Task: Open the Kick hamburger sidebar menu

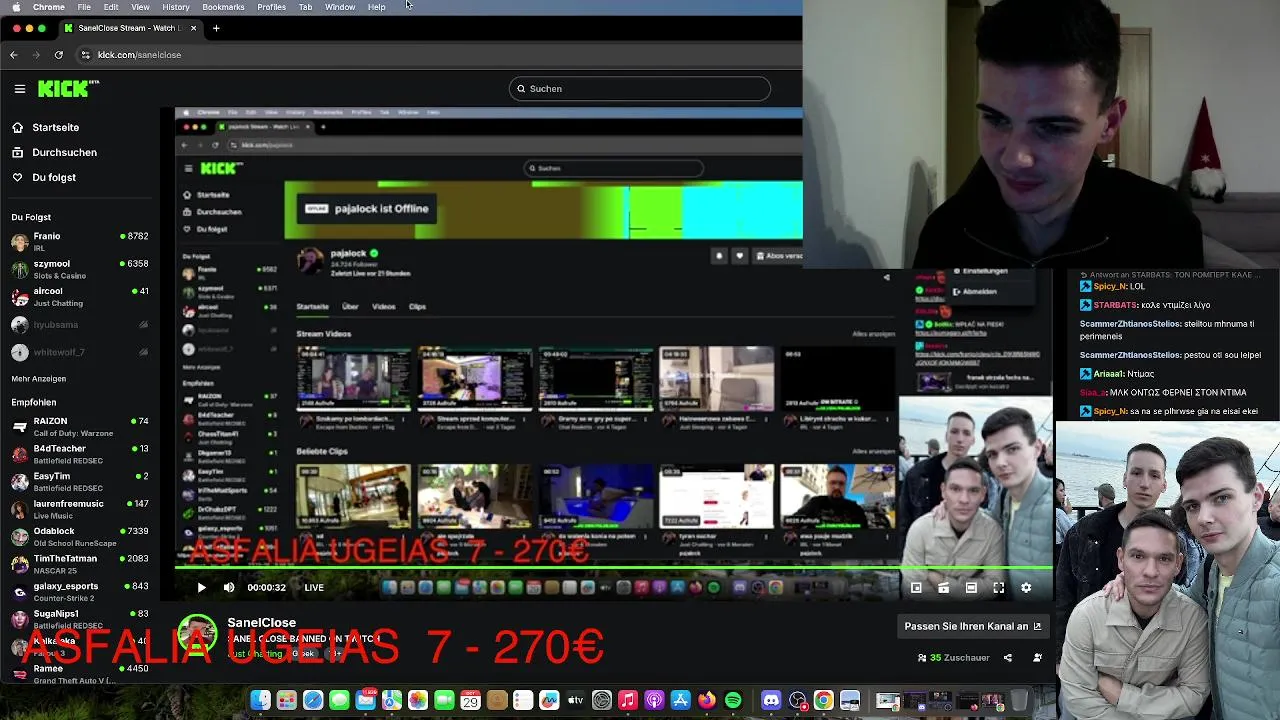Action: click(x=19, y=89)
